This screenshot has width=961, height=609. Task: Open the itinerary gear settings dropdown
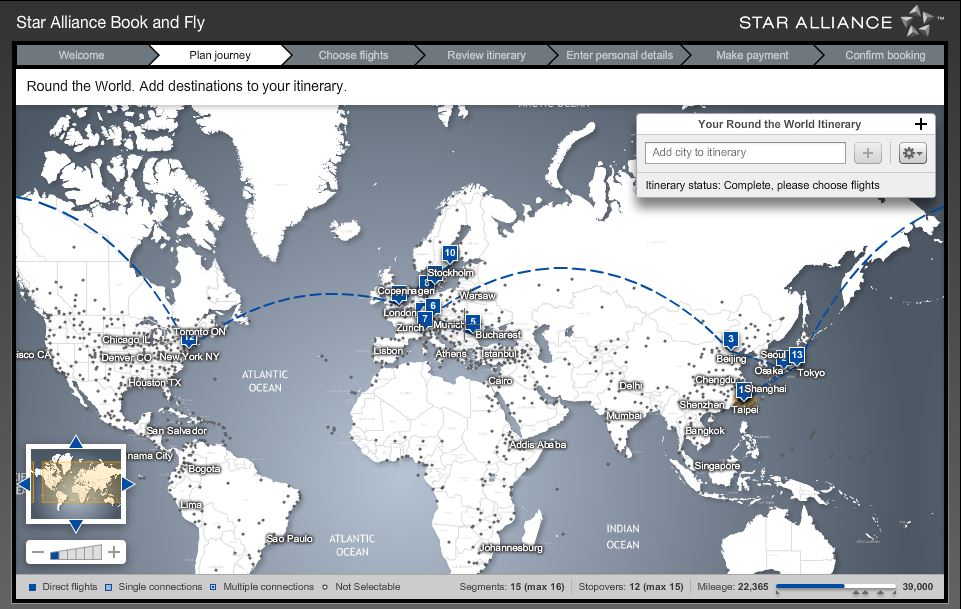pos(913,153)
